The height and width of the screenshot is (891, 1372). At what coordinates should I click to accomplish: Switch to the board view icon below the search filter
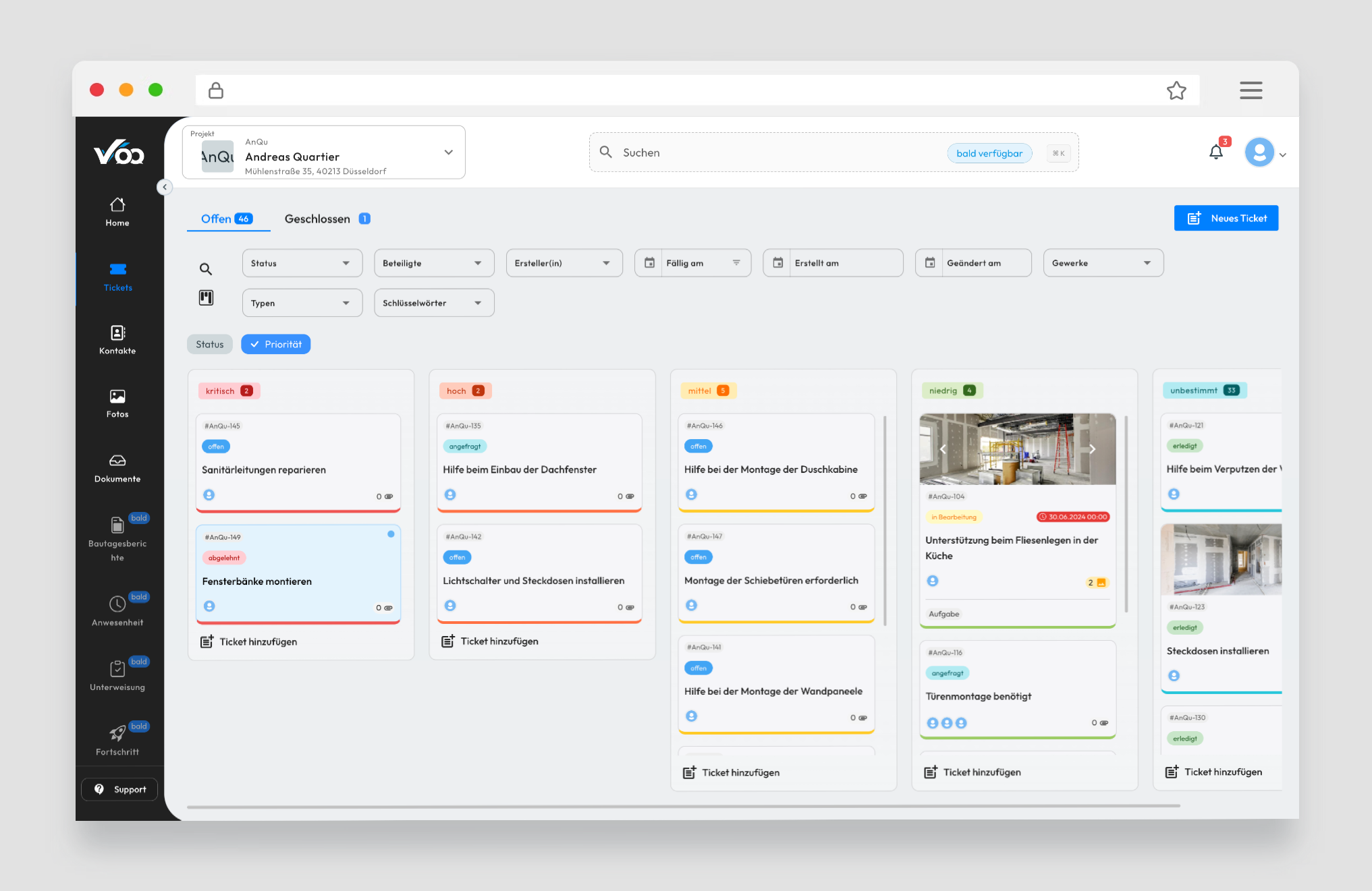click(206, 297)
